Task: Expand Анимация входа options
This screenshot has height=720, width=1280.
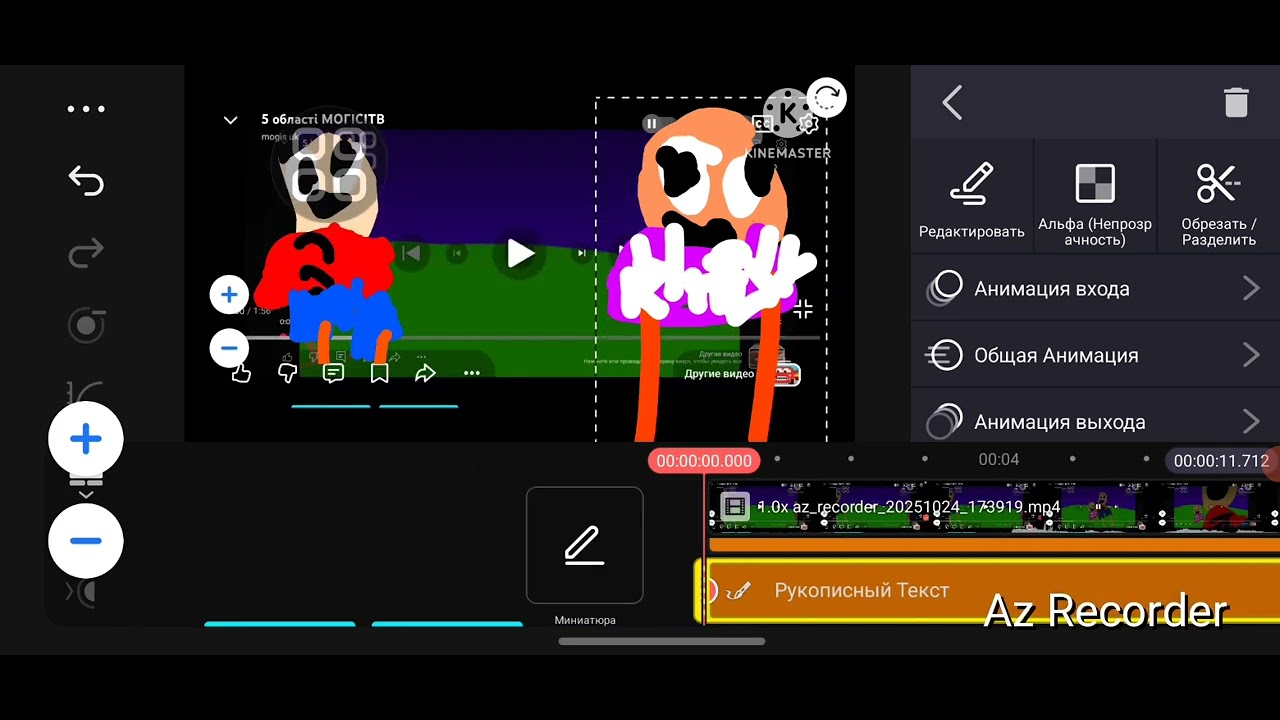Action: [x=1095, y=289]
